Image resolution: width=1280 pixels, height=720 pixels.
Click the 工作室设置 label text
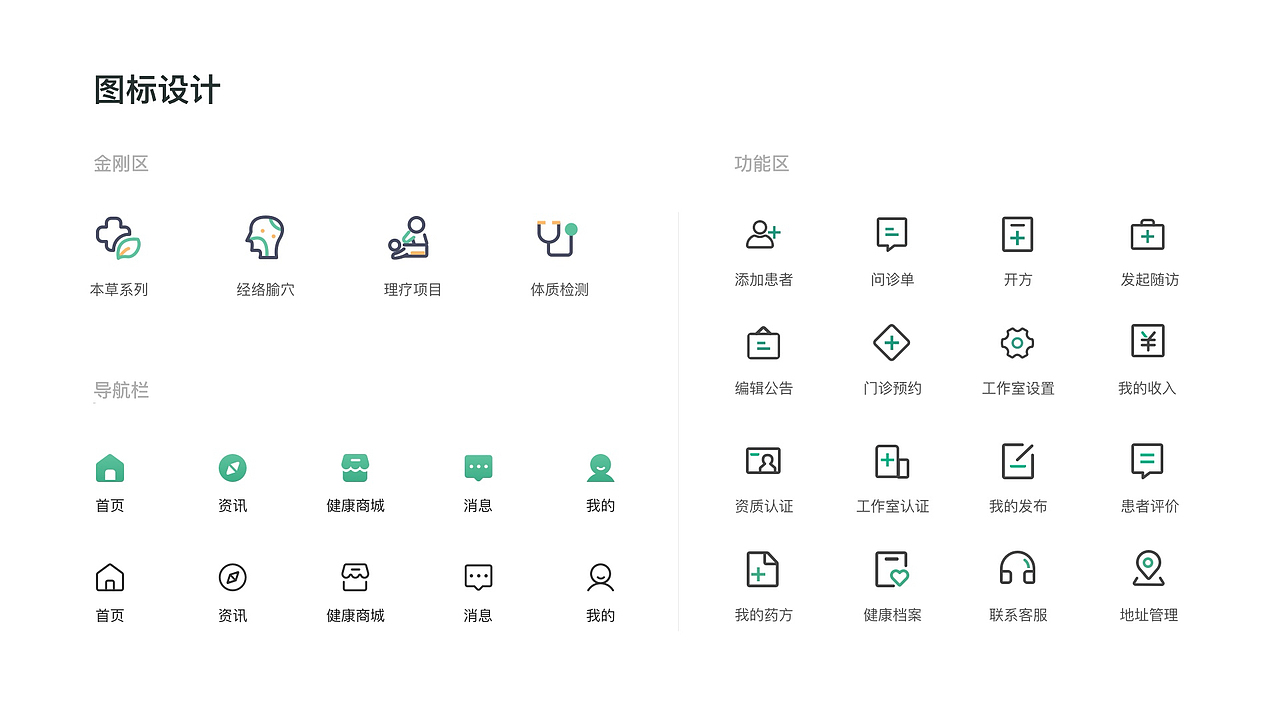click(1018, 388)
